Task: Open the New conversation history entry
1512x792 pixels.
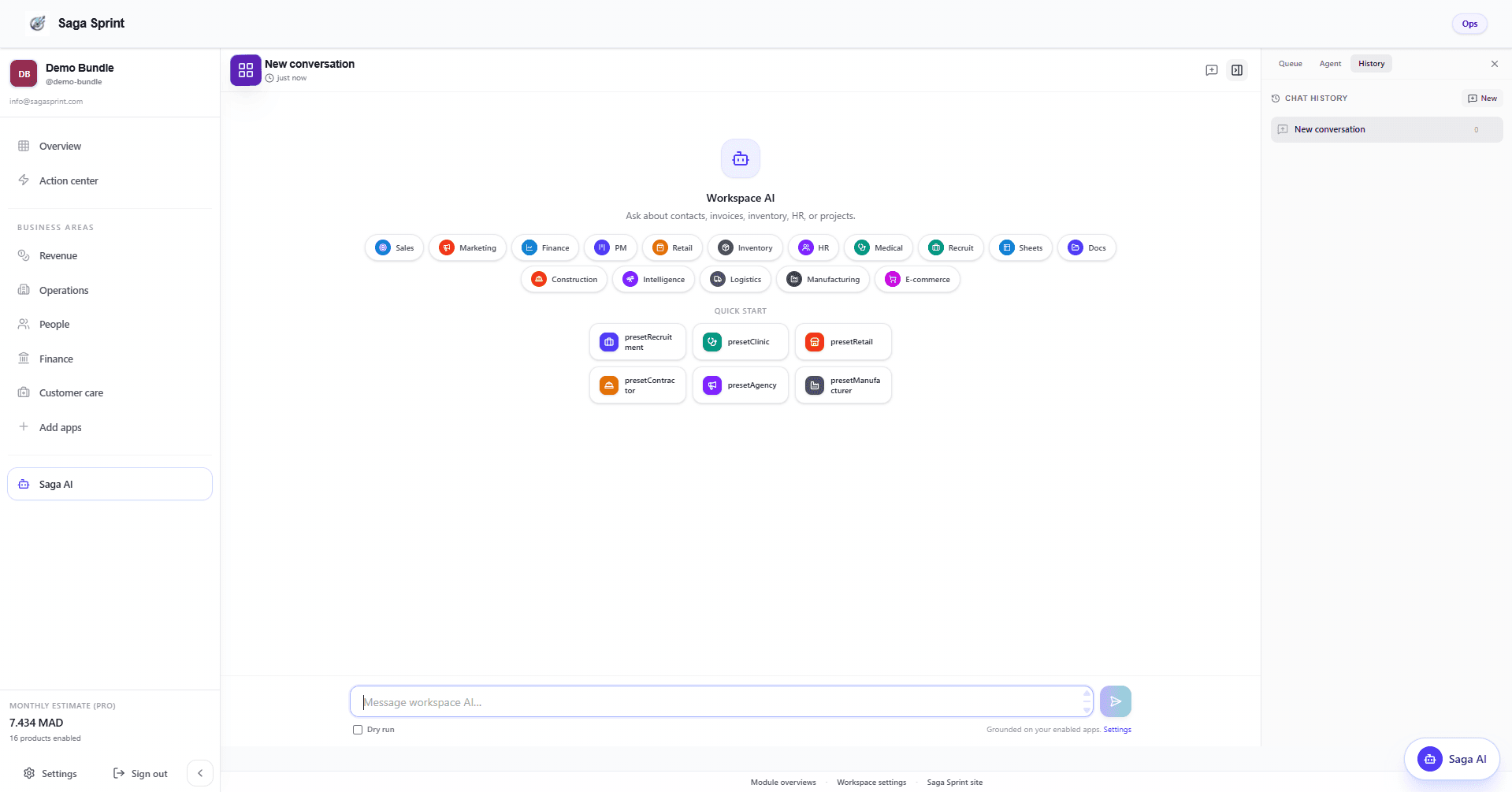Action: (x=1387, y=130)
